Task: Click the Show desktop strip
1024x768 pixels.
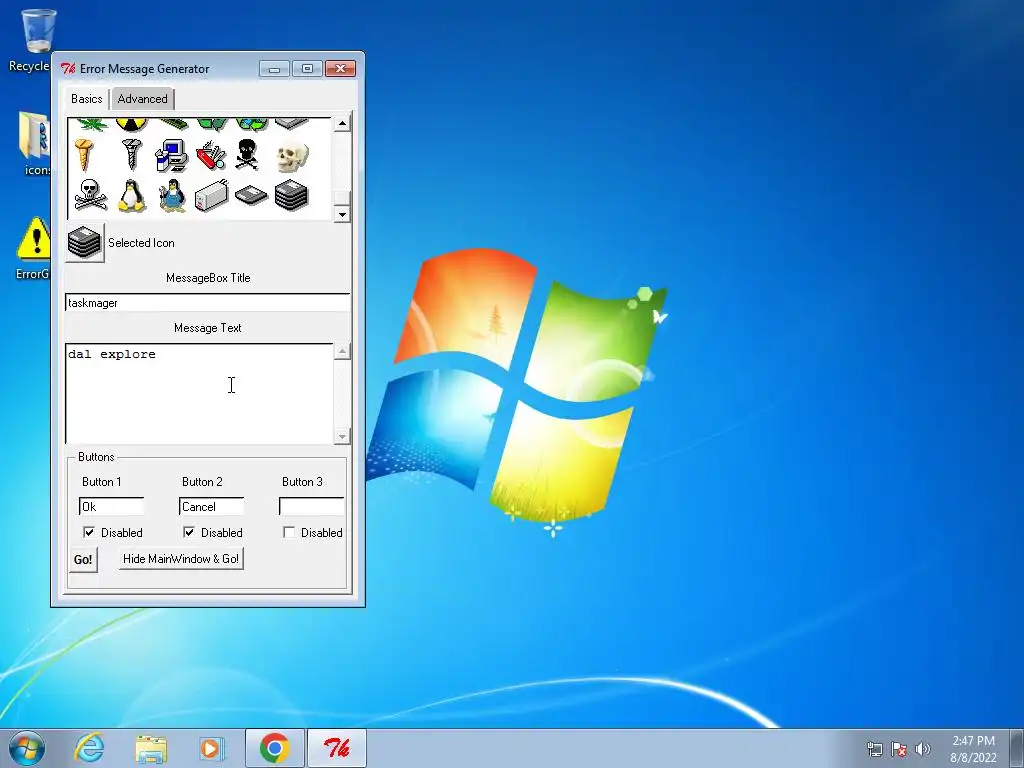Action: coord(1017,748)
